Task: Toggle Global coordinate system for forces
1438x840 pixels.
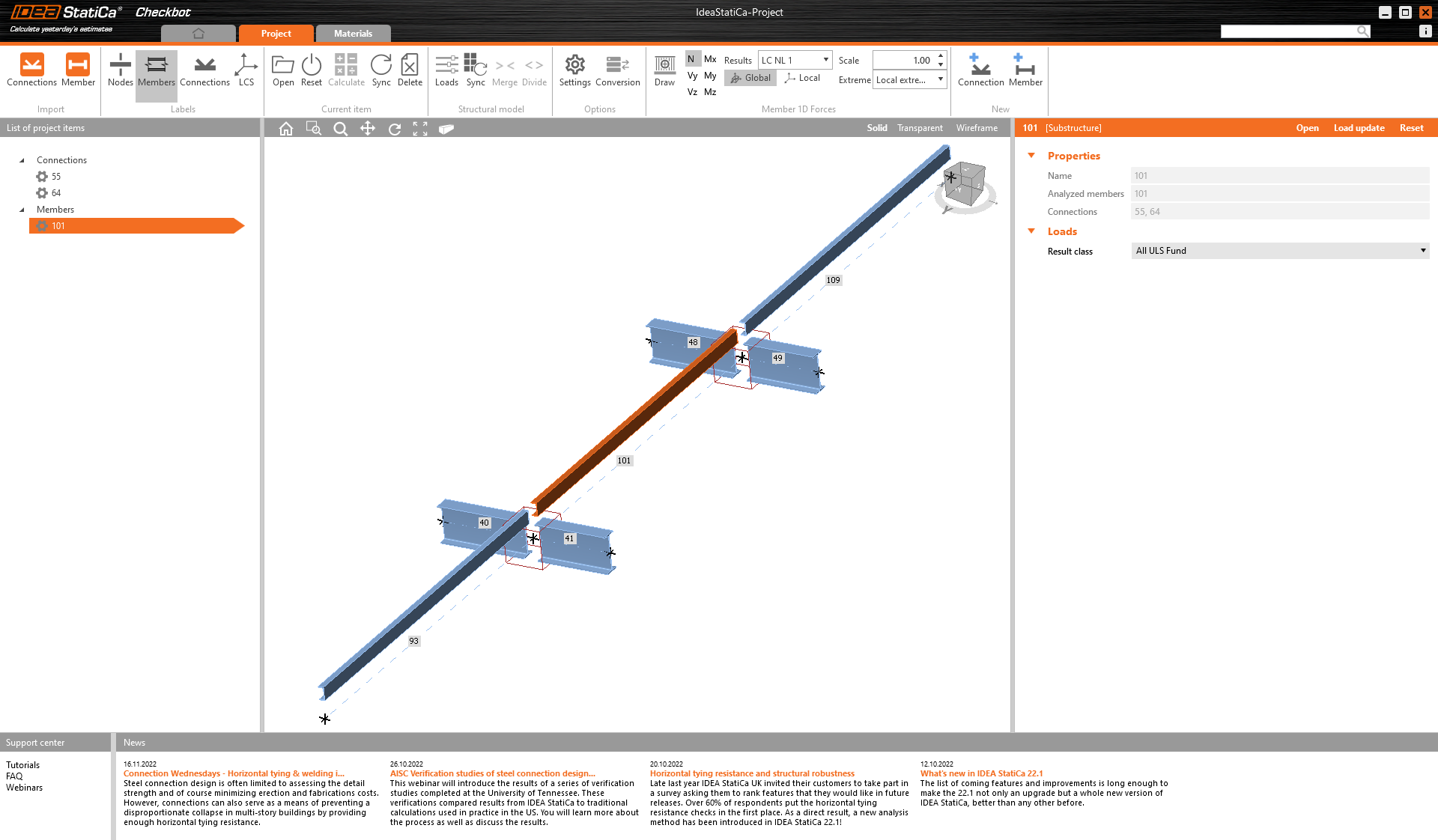Action: point(750,78)
